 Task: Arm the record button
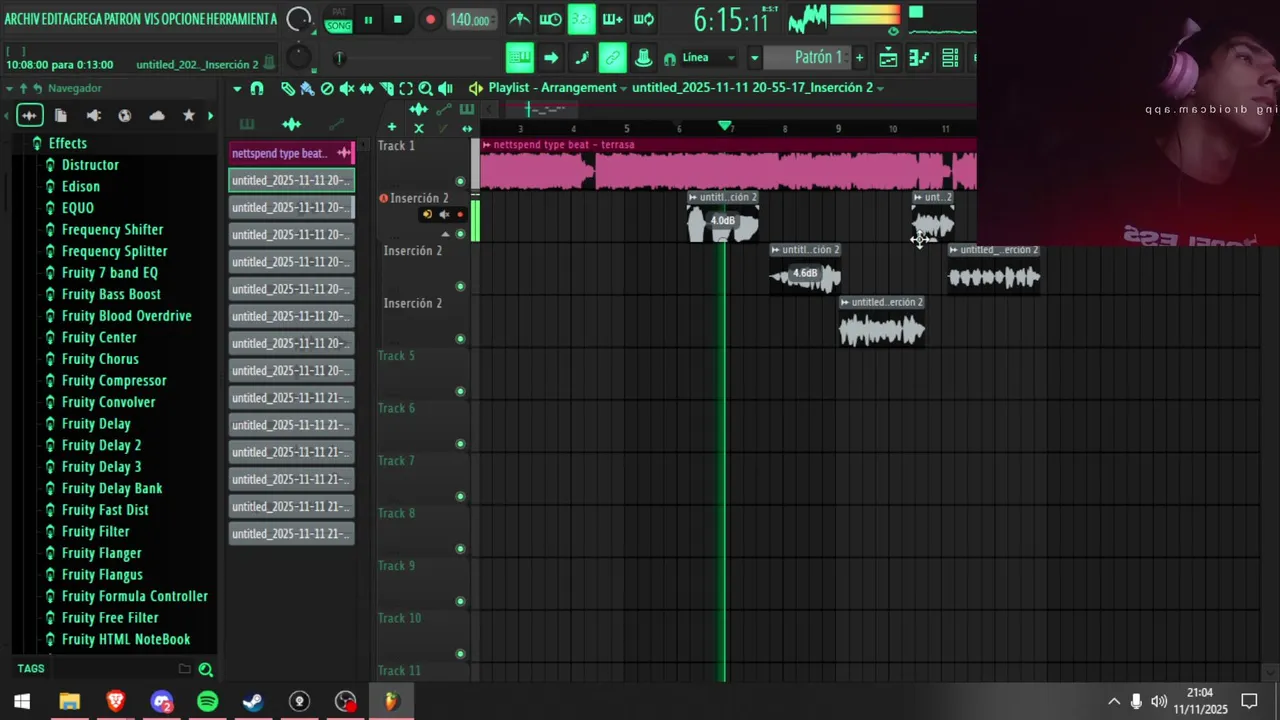pyautogui.click(x=430, y=20)
